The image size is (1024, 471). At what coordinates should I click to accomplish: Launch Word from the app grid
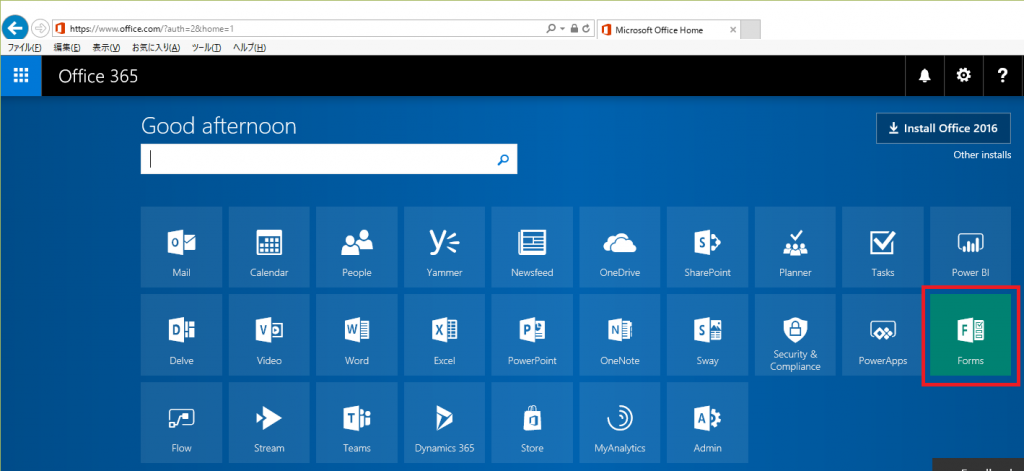click(357, 334)
